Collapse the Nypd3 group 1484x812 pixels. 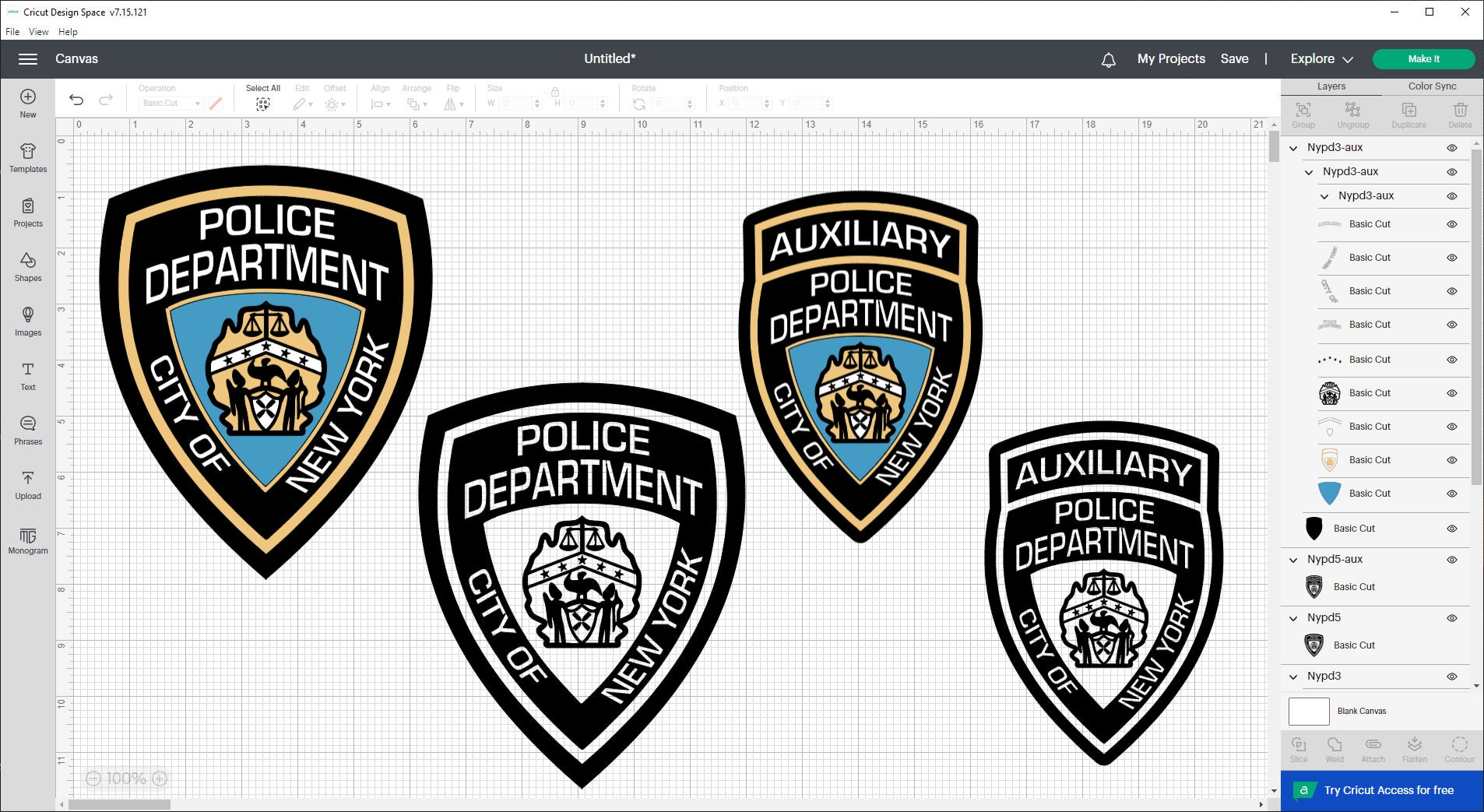[x=1293, y=677]
